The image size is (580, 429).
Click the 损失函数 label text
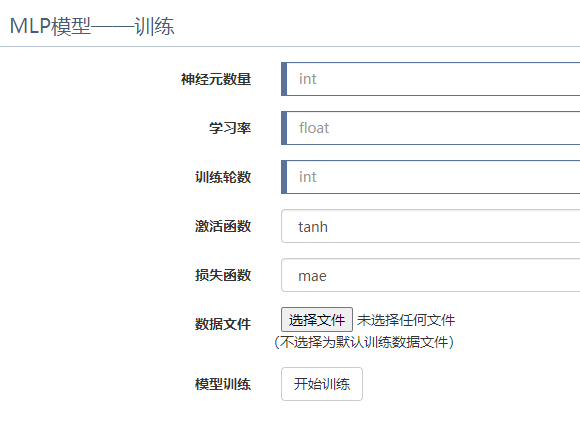coord(223,275)
